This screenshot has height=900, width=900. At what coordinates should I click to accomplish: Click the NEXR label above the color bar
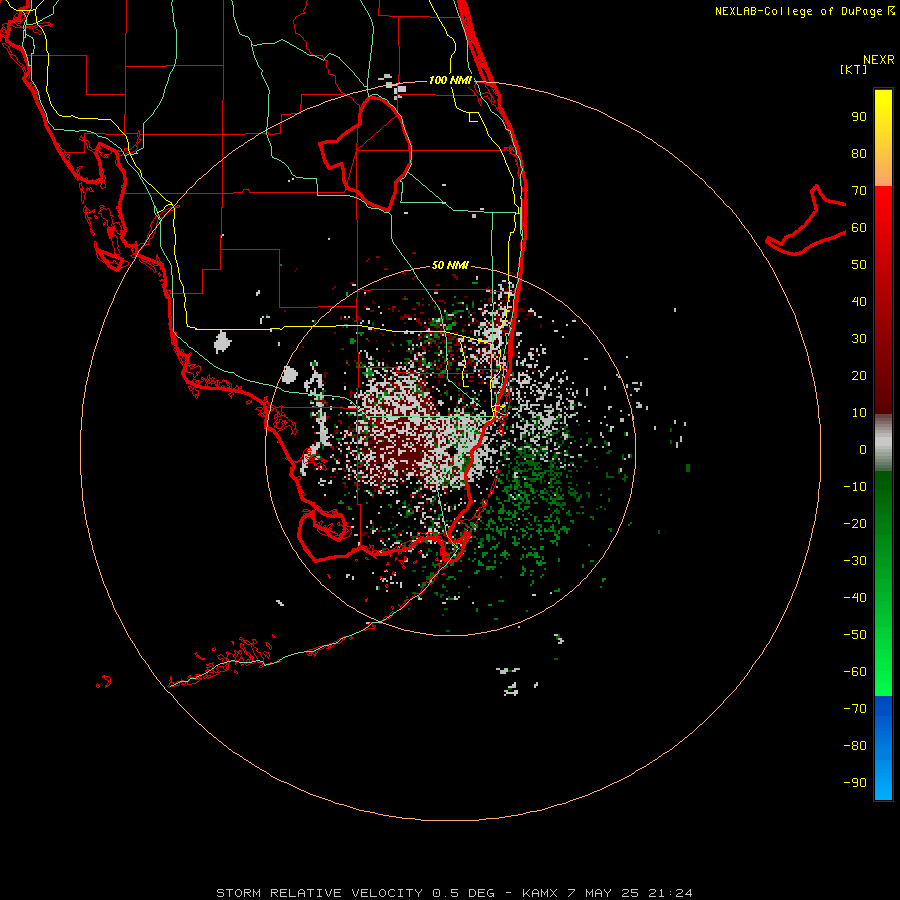coord(879,60)
